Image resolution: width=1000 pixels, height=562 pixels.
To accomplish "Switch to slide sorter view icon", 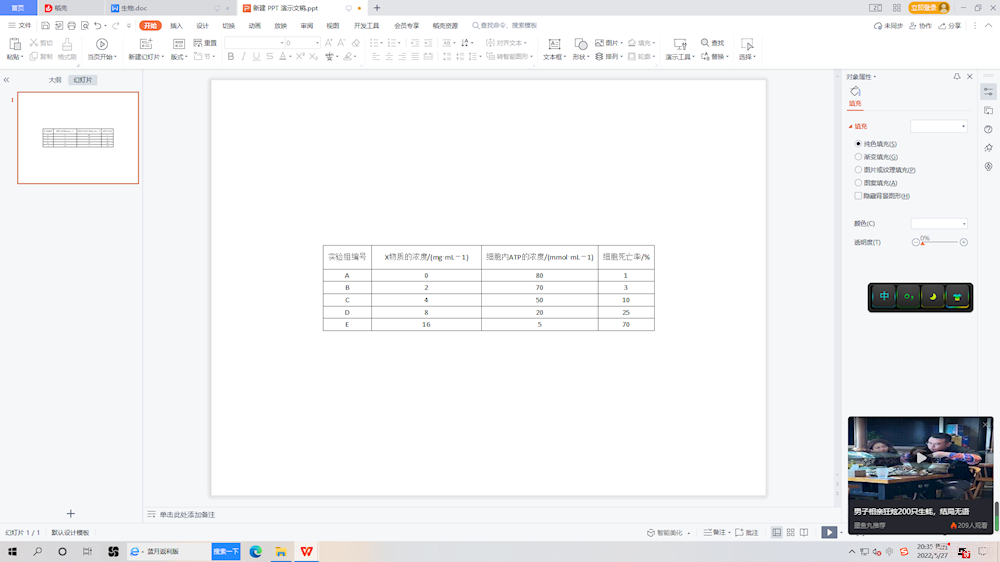I will 790,532.
